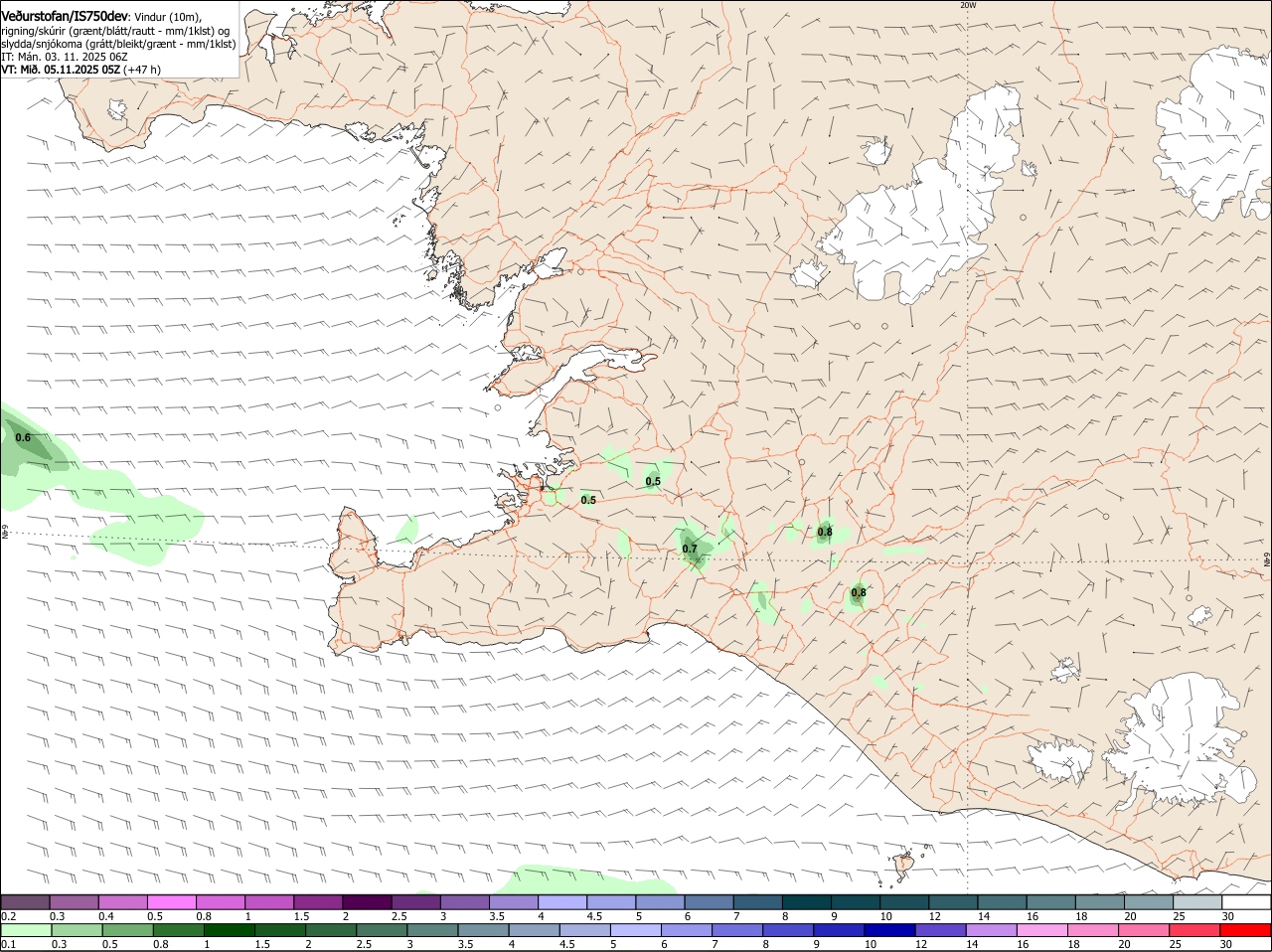Click the Veðurstofan/IS750dev map title
This screenshot has height=952, width=1272.
[65, 16]
